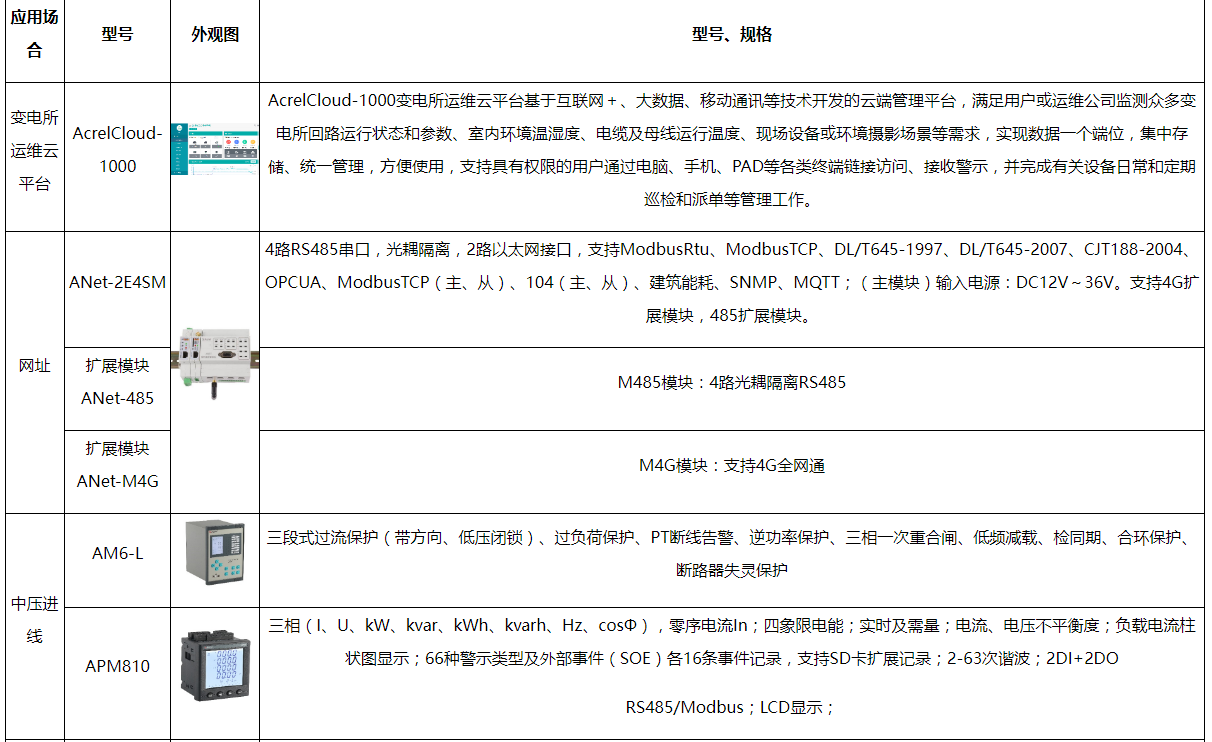Open the AcrelCloud platform screenshot thumbnail
The height and width of the screenshot is (742, 1212).
[214, 150]
